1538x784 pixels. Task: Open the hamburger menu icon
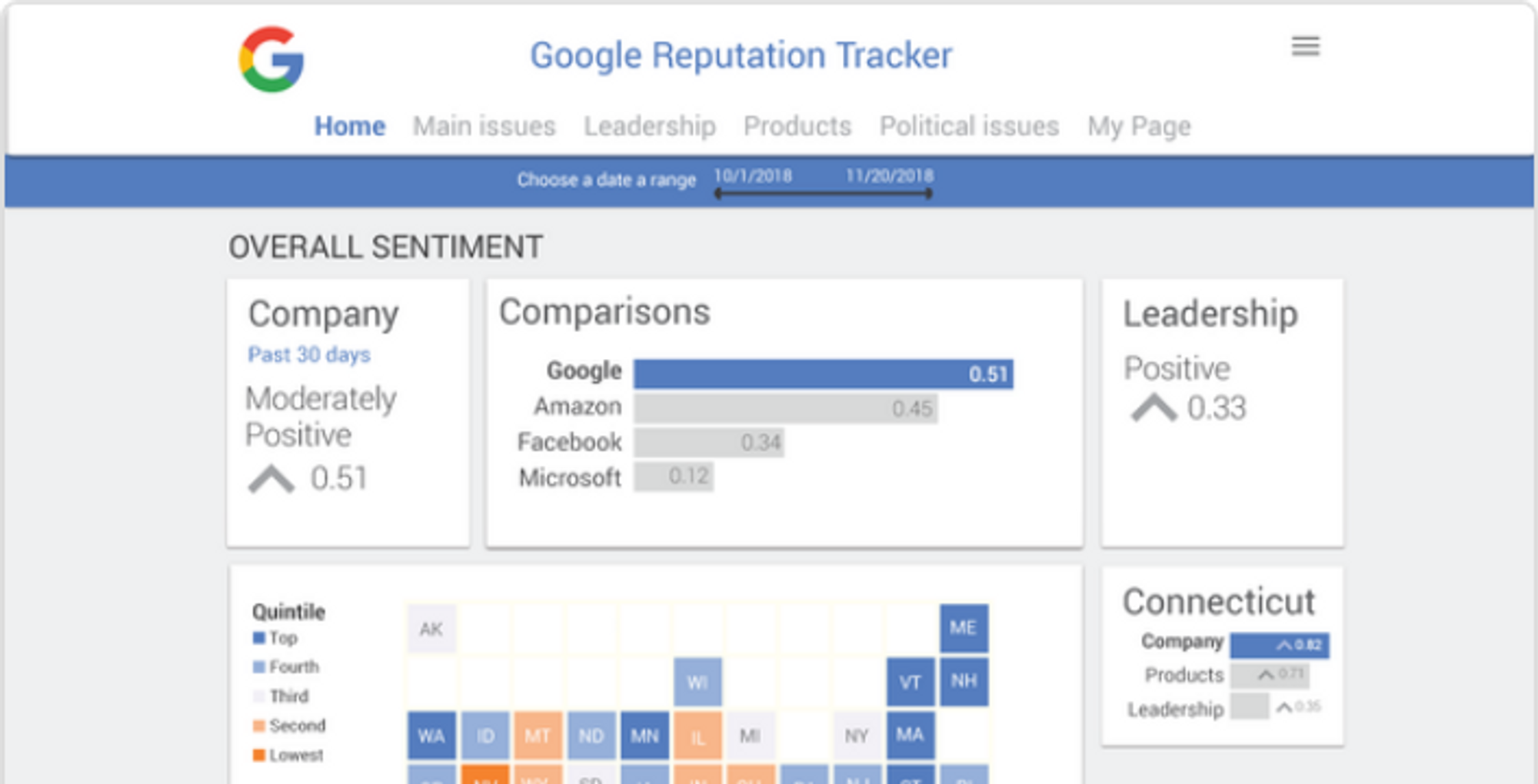1305,46
